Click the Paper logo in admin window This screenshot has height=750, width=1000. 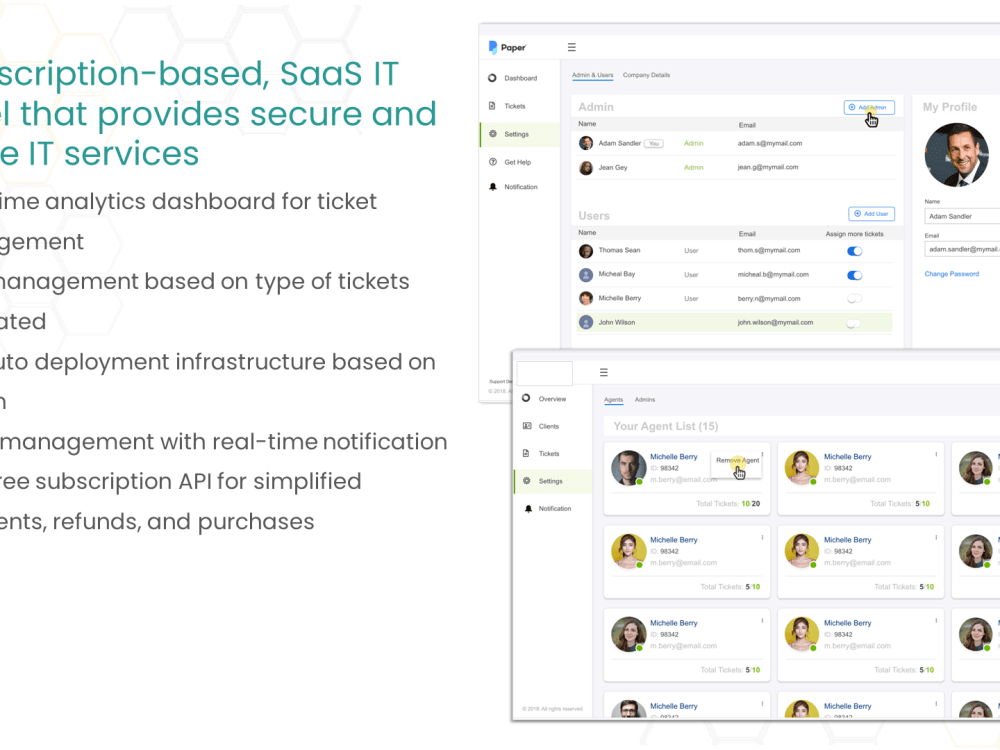point(507,47)
